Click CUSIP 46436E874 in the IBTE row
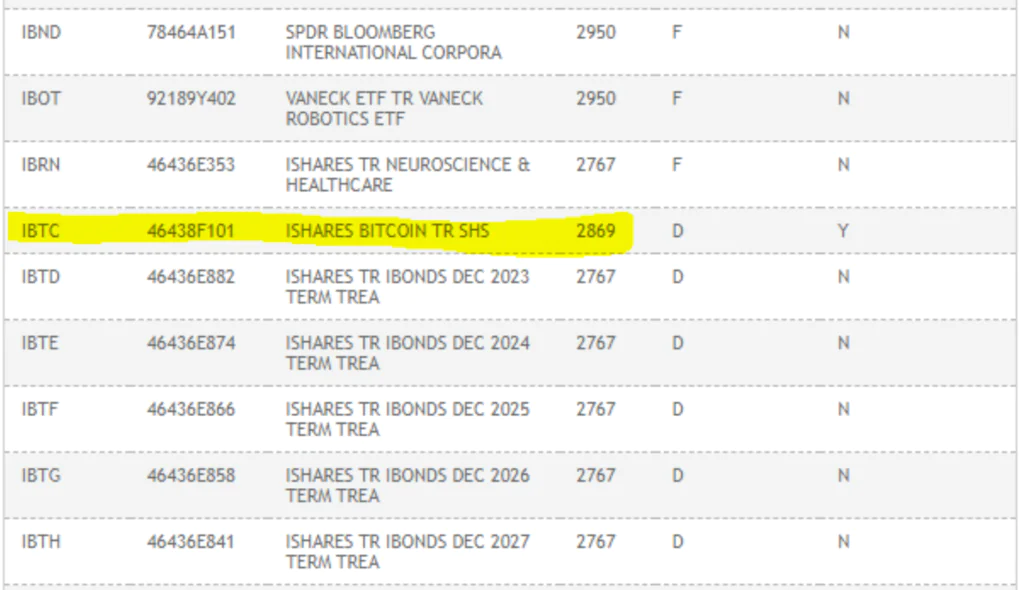The image size is (1024, 590). (x=191, y=343)
